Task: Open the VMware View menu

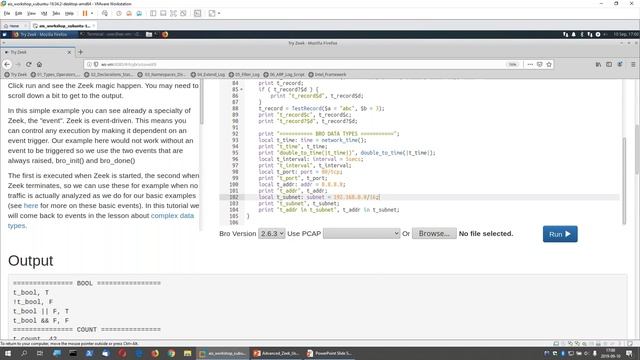Action: pyautogui.click(x=31, y=13)
